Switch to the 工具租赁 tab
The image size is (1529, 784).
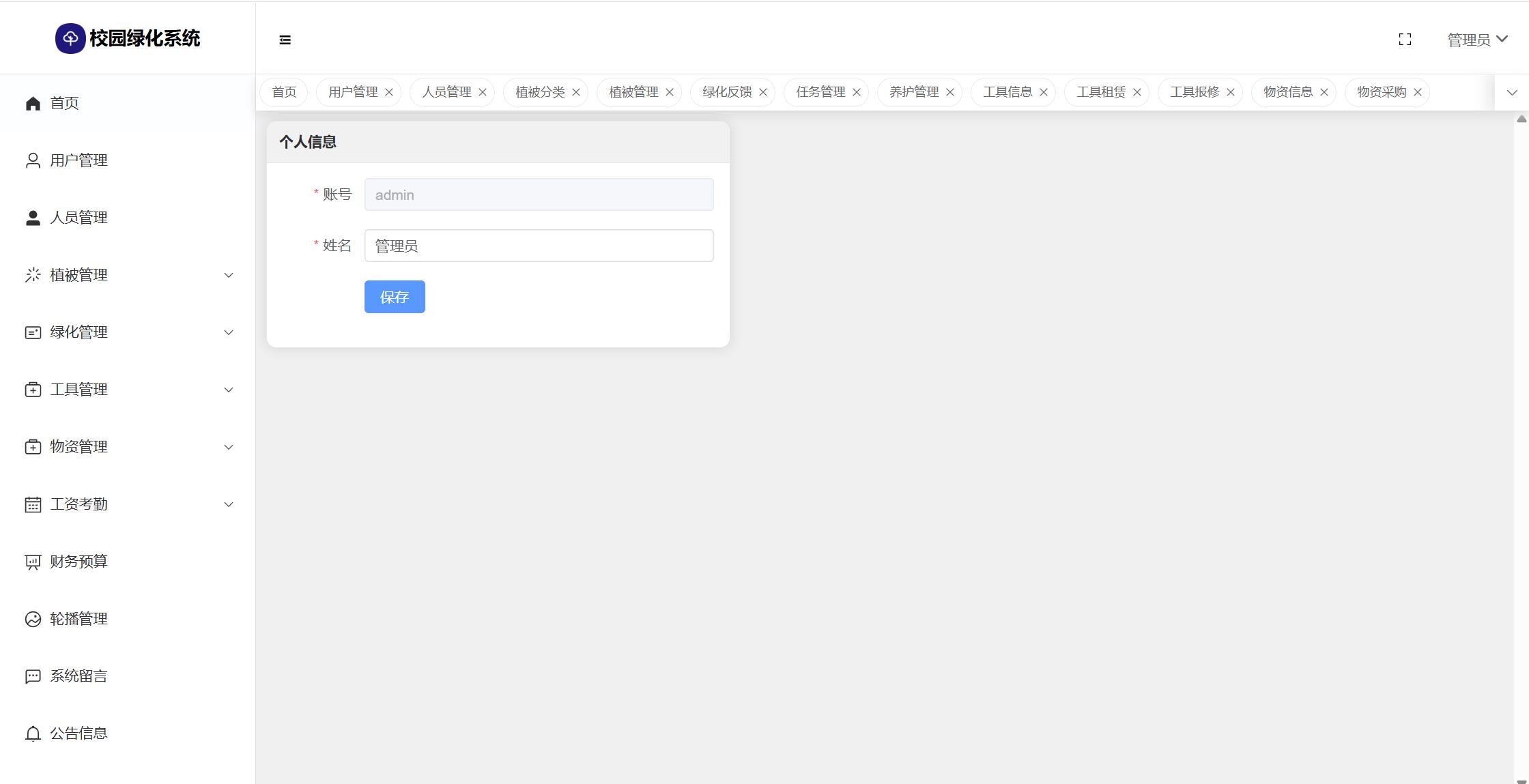(x=1100, y=92)
